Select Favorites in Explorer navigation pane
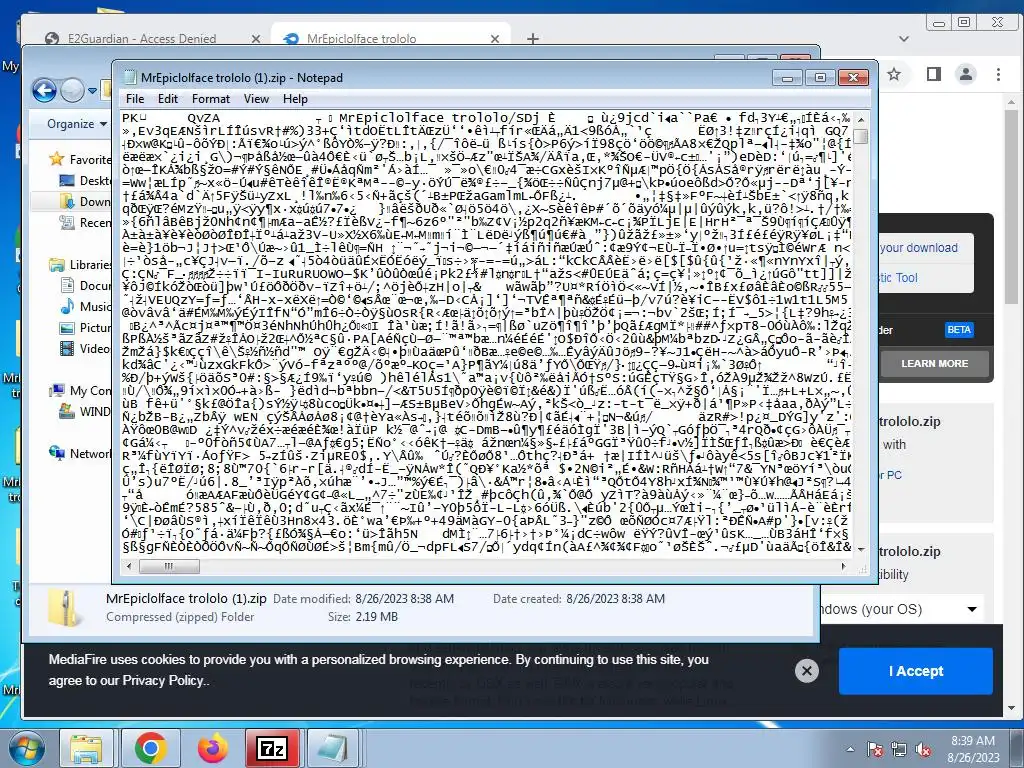This screenshot has height=768, width=1024. (x=81, y=159)
